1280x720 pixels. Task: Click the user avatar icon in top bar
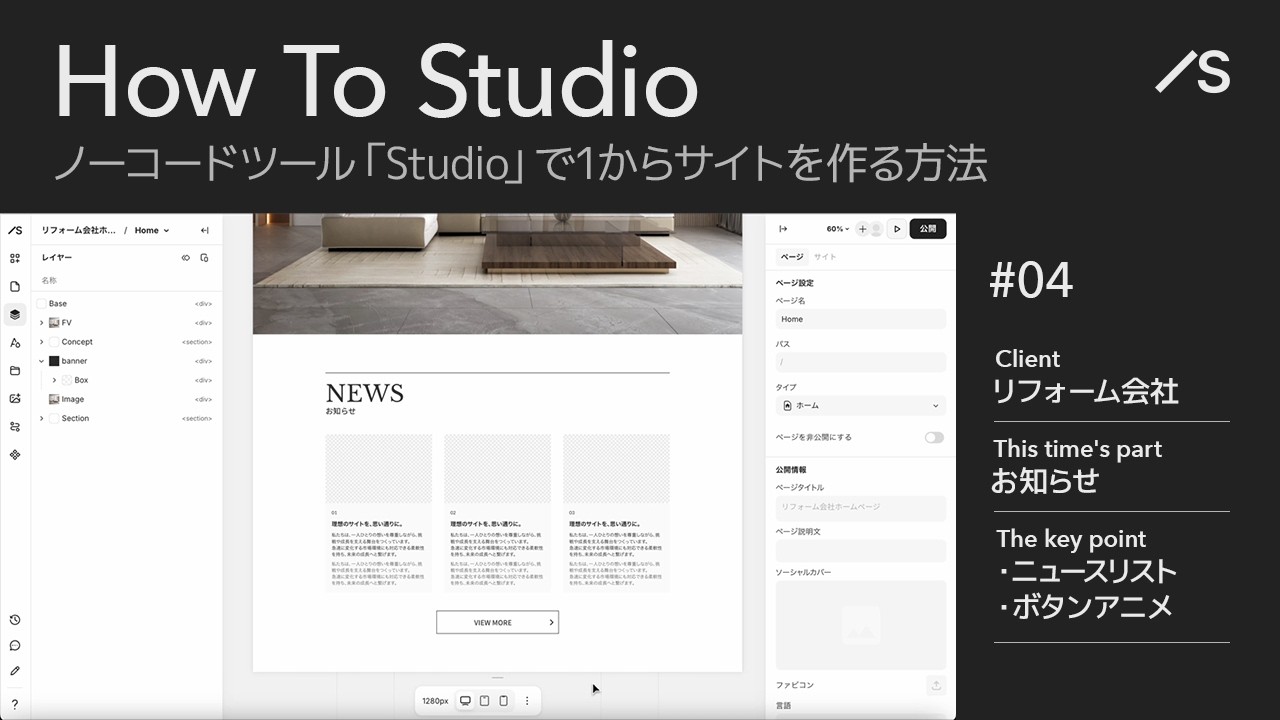[876, 229]
